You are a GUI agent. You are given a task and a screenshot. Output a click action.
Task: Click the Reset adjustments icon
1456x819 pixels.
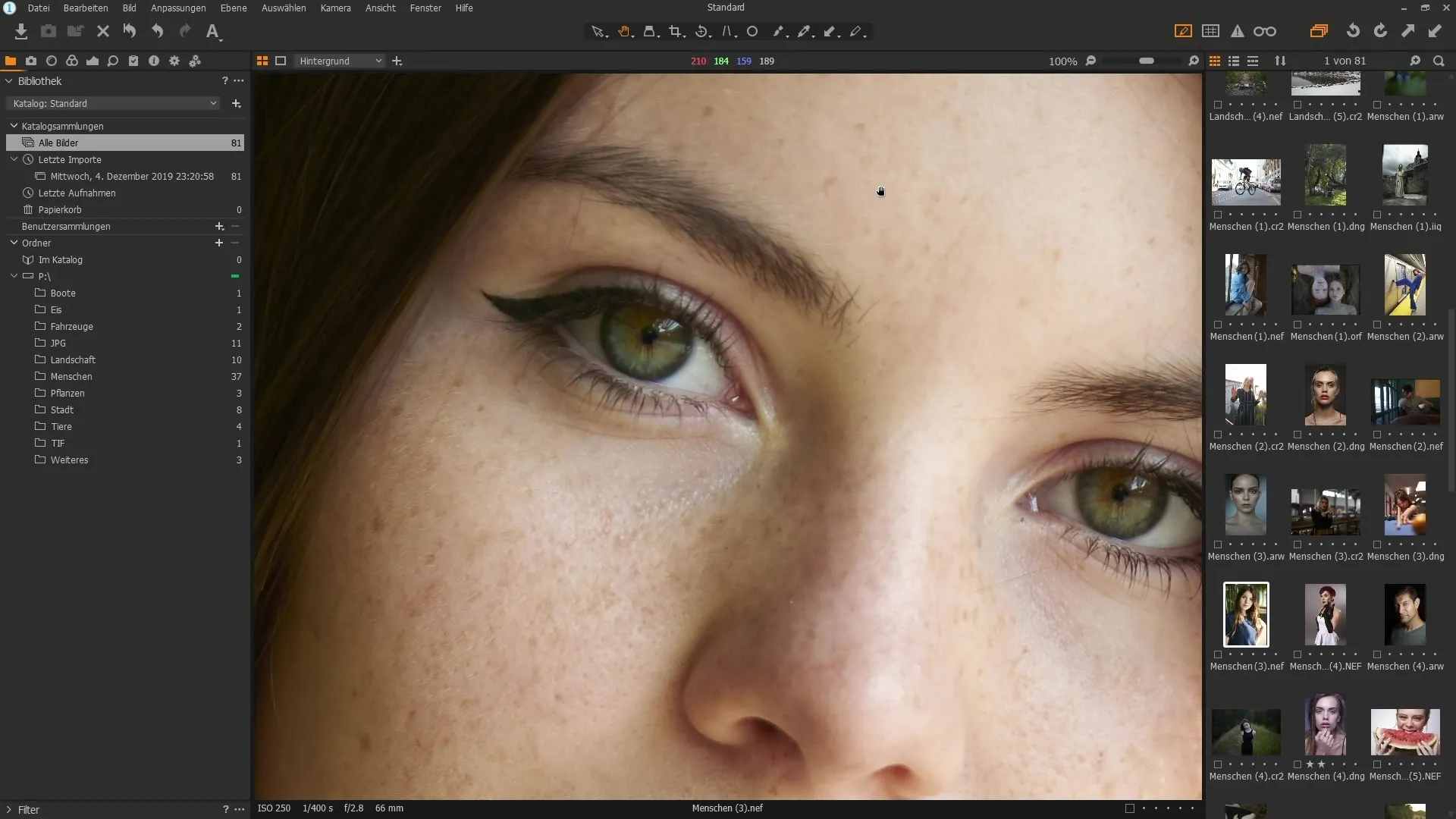tap(130, 31)
